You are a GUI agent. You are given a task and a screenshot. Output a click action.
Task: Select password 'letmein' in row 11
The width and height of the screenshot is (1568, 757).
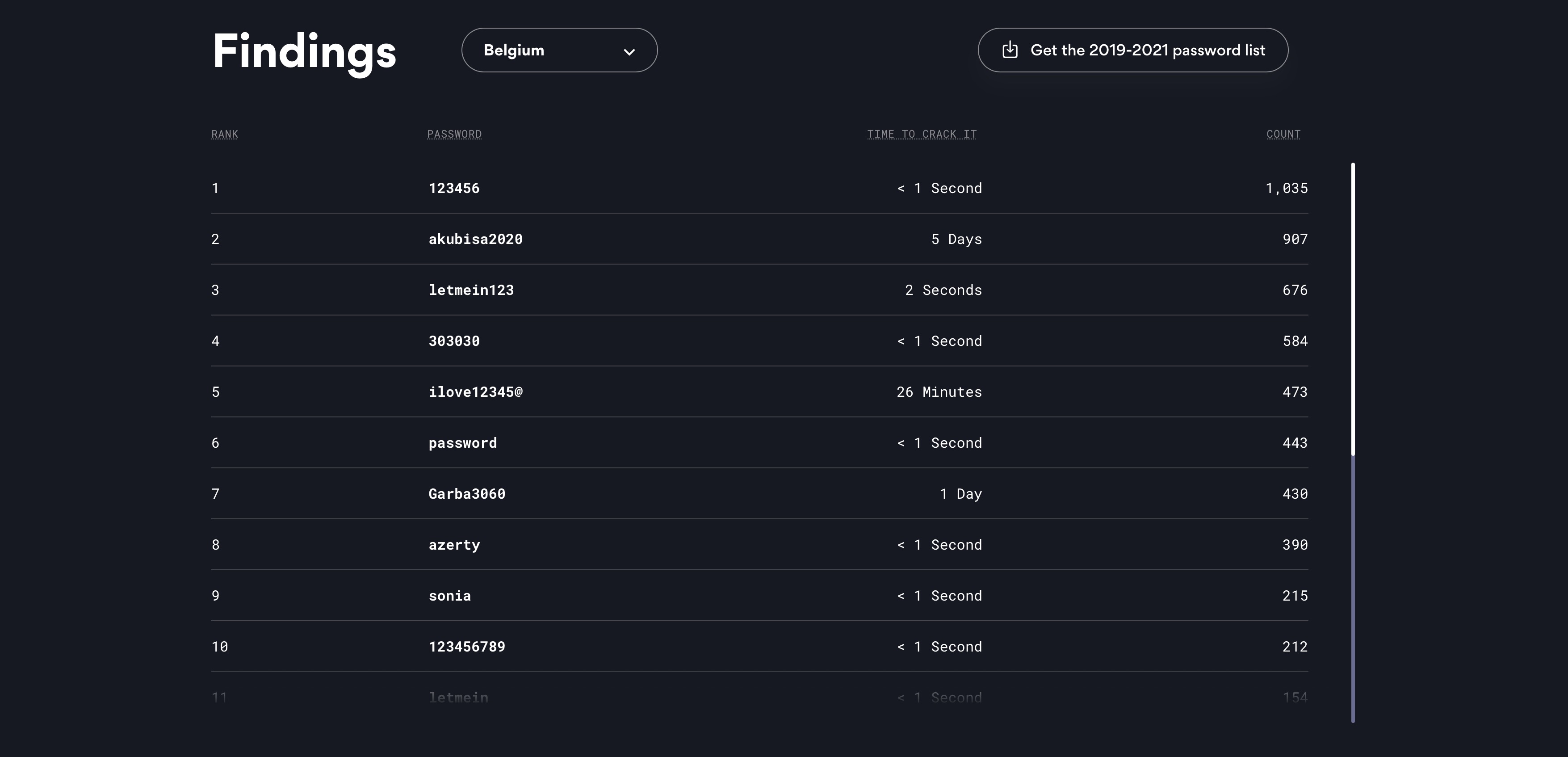[458, 697]
